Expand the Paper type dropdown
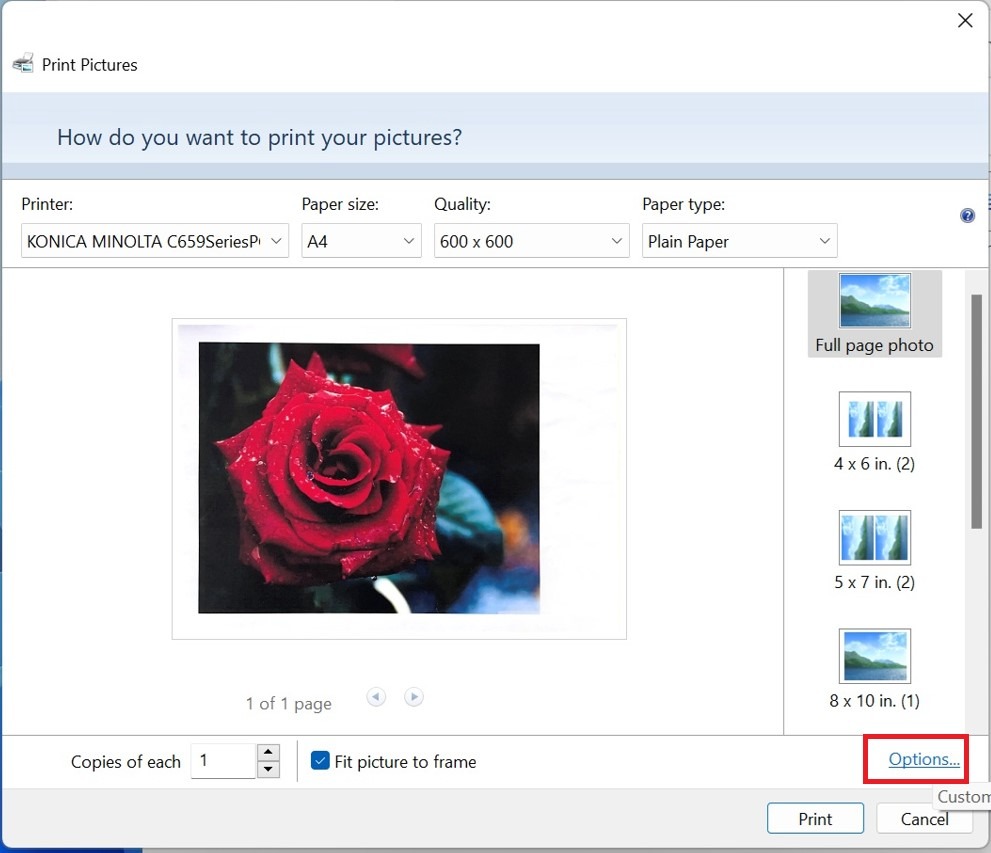The height and width of the screenshot is (853, 991). [x=739, y=241]
